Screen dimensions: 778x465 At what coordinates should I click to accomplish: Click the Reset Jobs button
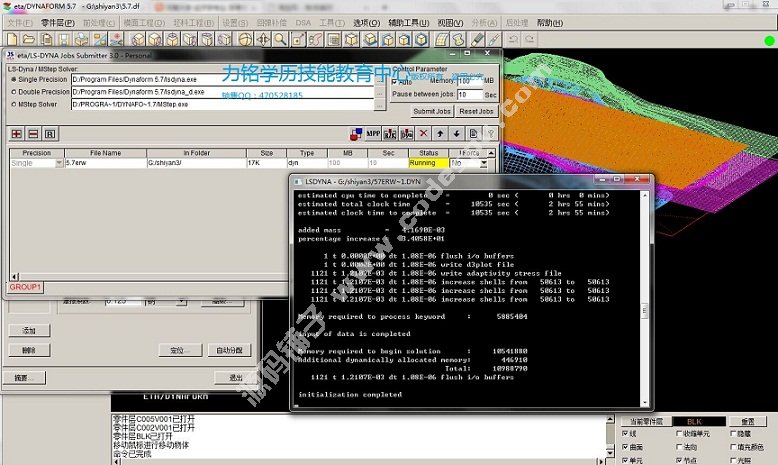pos(476,111)
